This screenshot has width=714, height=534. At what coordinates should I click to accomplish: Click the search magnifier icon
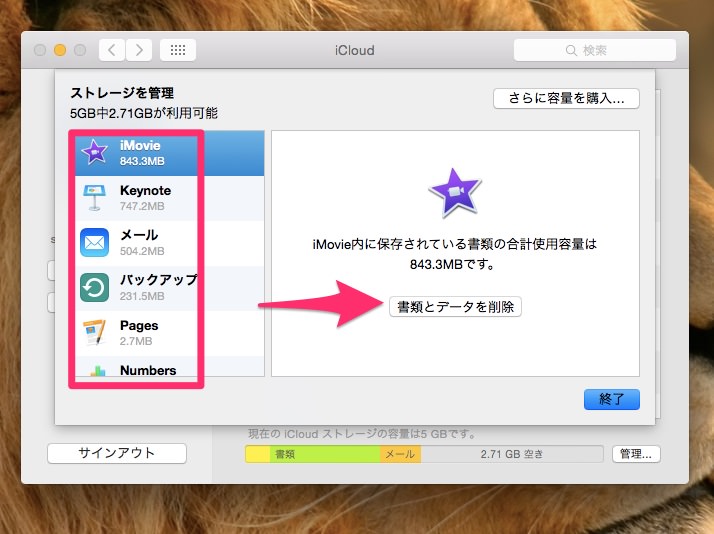point(571,50)
